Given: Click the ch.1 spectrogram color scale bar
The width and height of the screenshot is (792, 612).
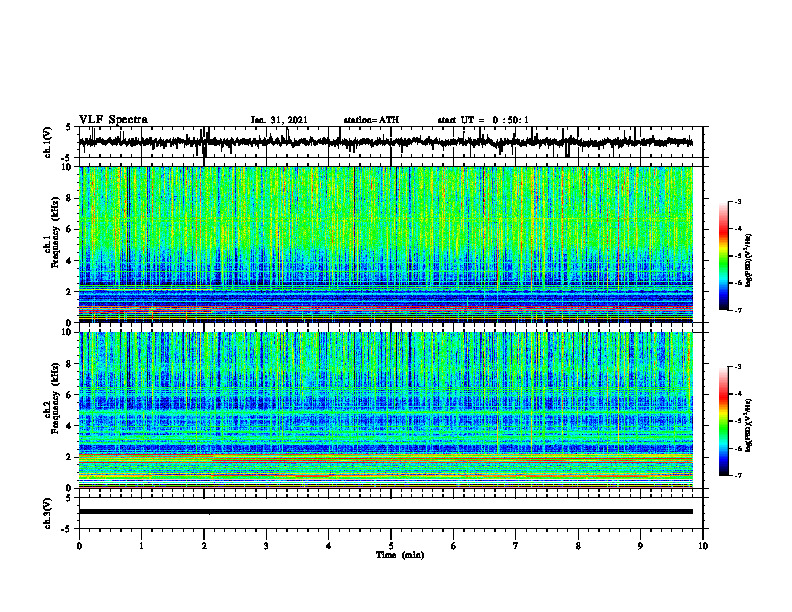Looking at the screenshot, I should [723, 255].
